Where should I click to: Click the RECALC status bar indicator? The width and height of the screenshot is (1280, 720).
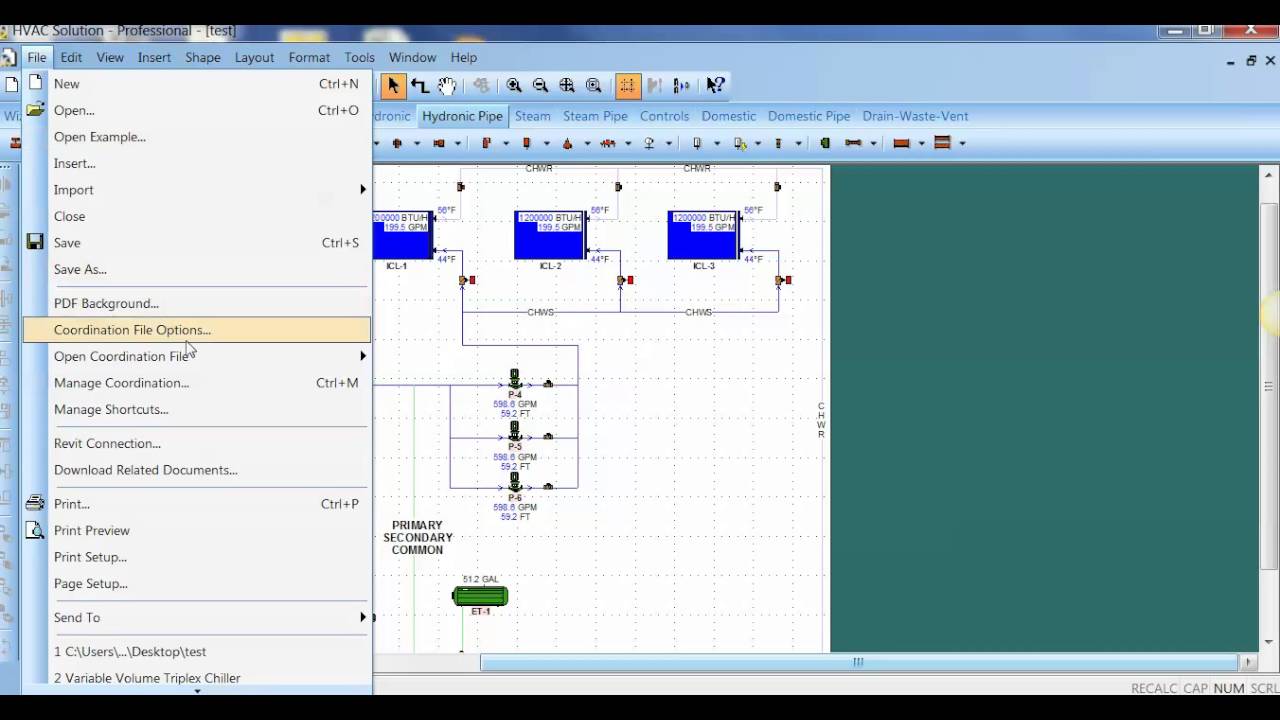1154,688
